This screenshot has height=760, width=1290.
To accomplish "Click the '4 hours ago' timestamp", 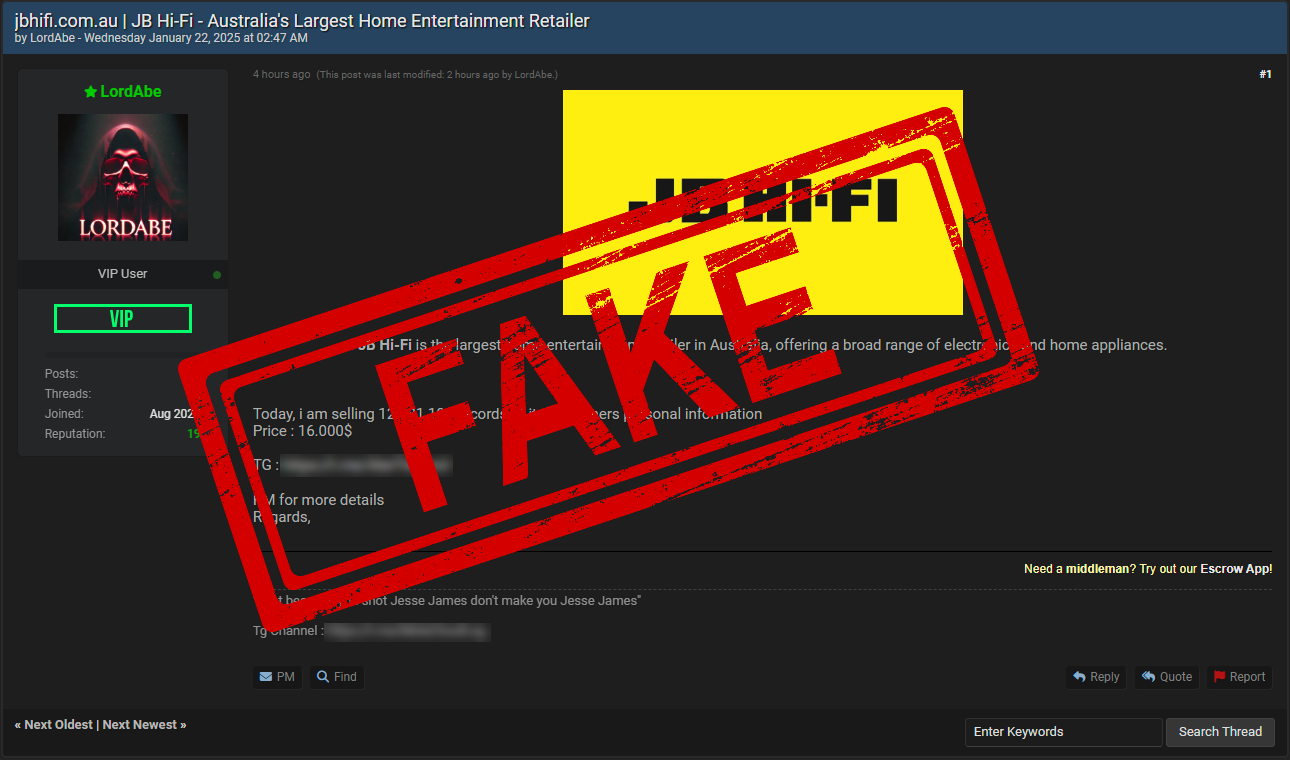I will pyautogui.click(x=282, y=74).
